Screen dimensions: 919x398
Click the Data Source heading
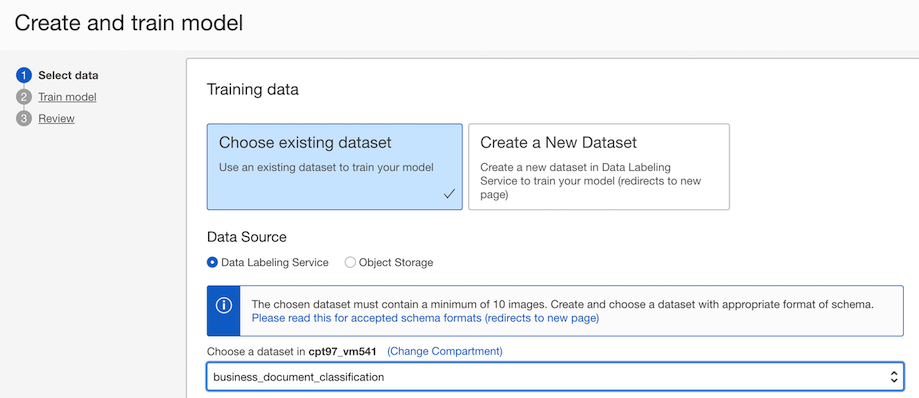tap(247, 237)
